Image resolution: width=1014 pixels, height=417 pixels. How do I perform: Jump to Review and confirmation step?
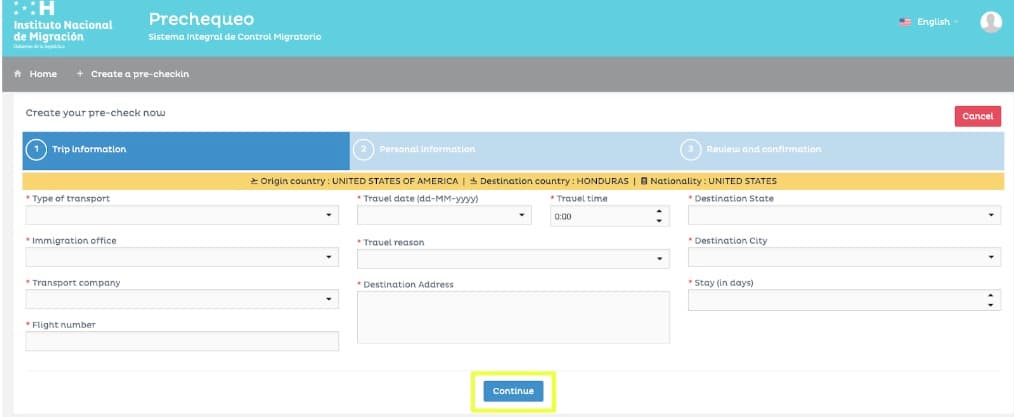(x=840, y=149)
